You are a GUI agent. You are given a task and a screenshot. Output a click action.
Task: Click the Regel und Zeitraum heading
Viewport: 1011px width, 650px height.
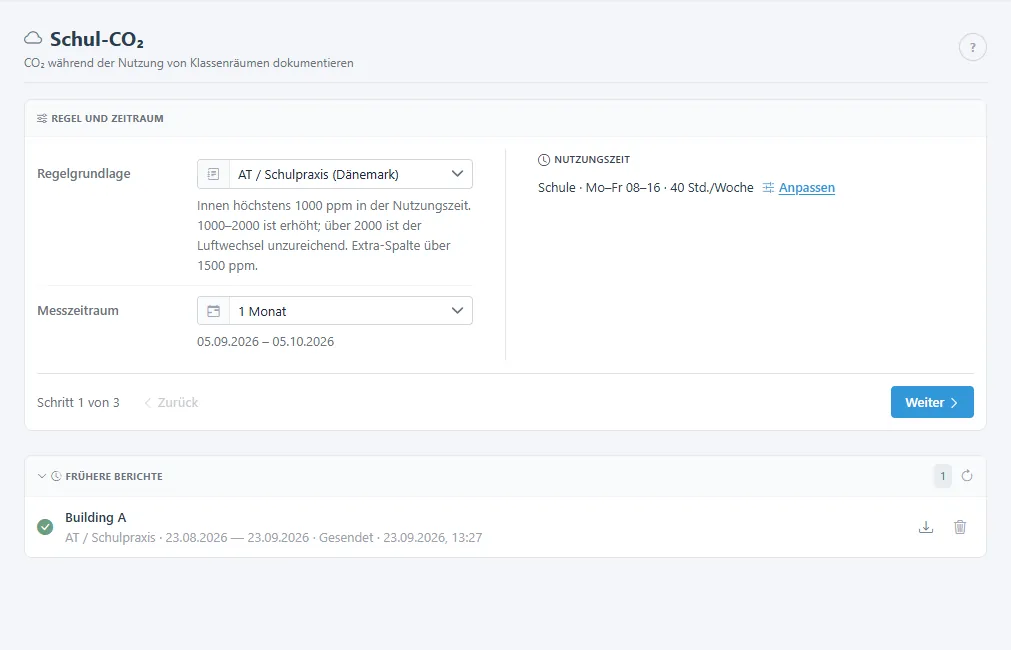pyautogui.click(x=108, y=119)
